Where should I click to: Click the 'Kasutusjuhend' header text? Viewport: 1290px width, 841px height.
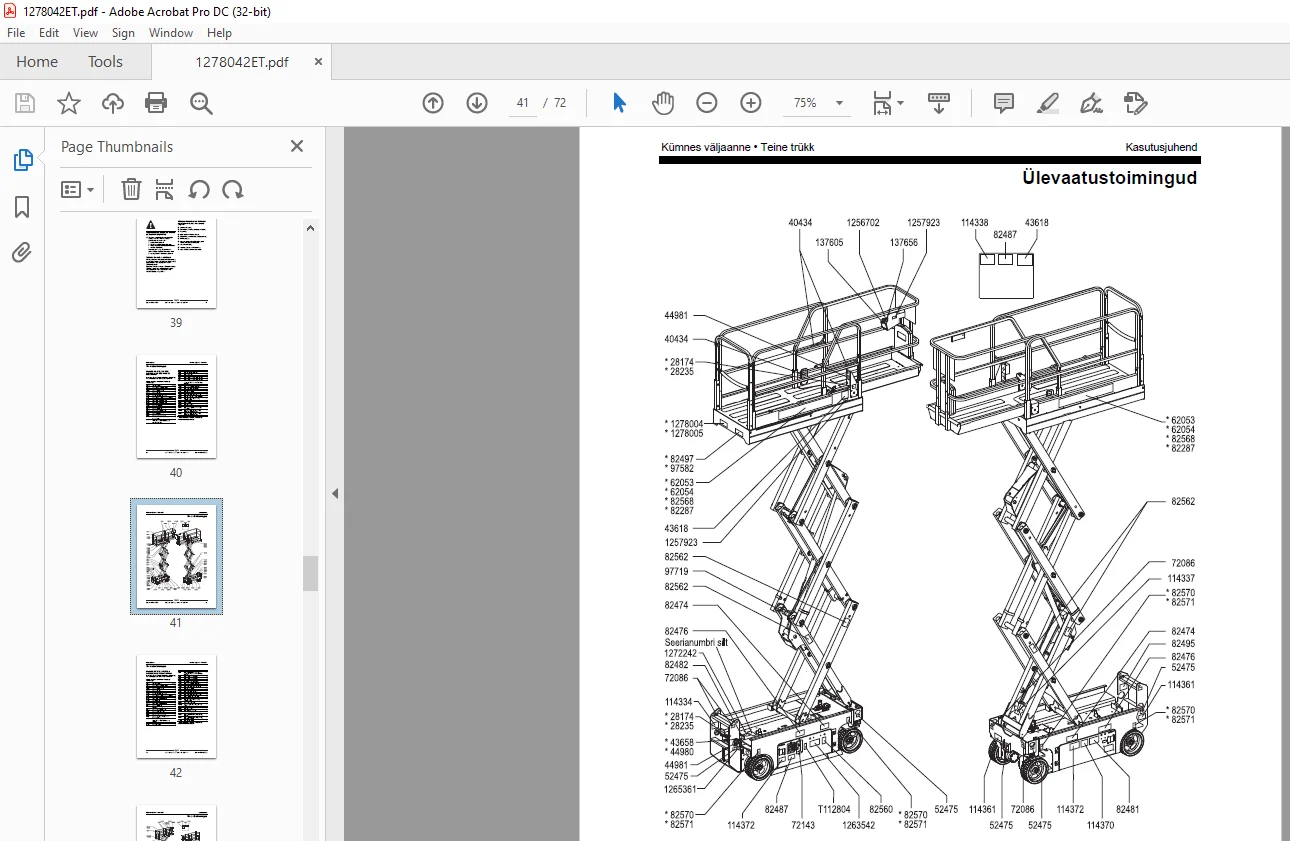pos(1161,147)
